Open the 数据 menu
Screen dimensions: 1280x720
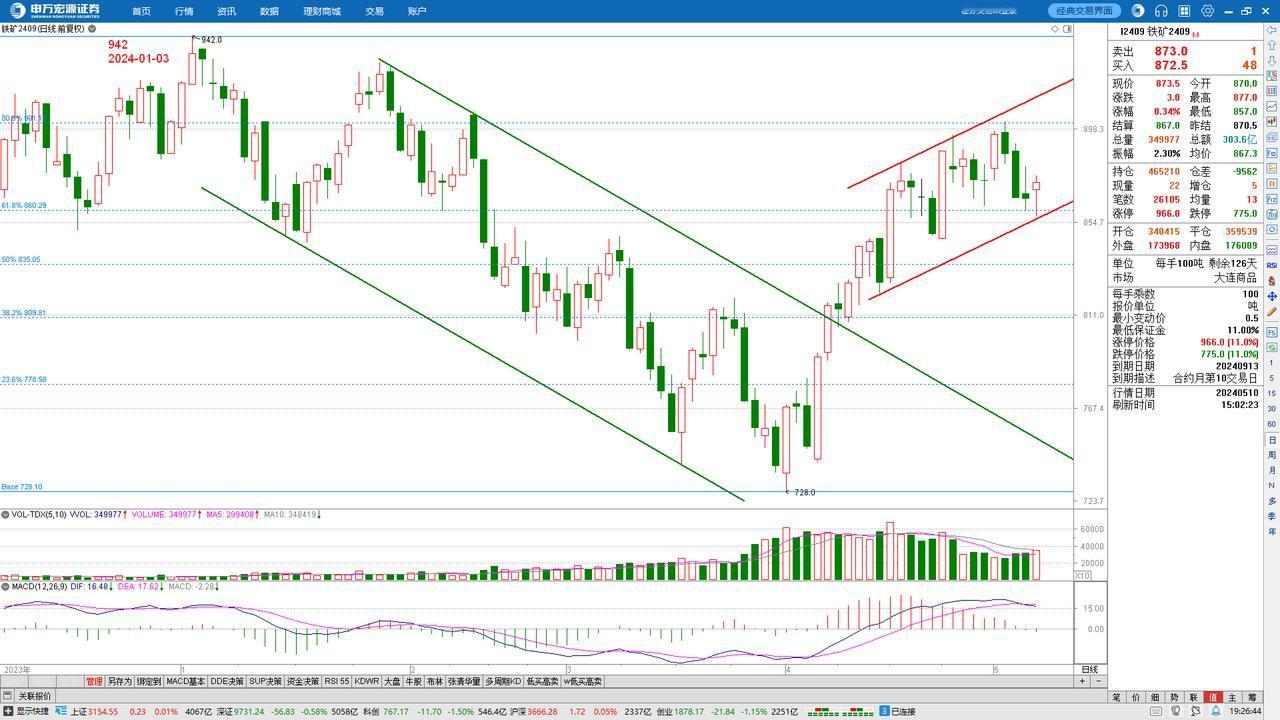point(269,11)
